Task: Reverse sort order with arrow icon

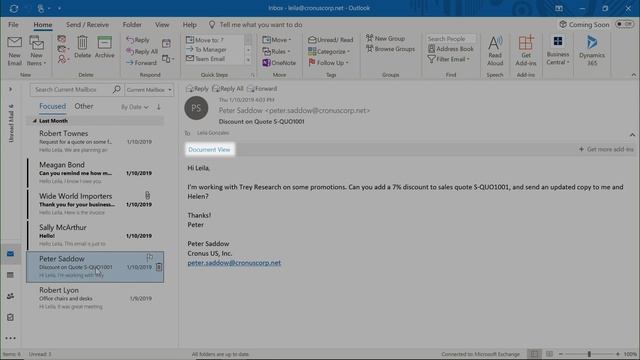Action: 158,107
